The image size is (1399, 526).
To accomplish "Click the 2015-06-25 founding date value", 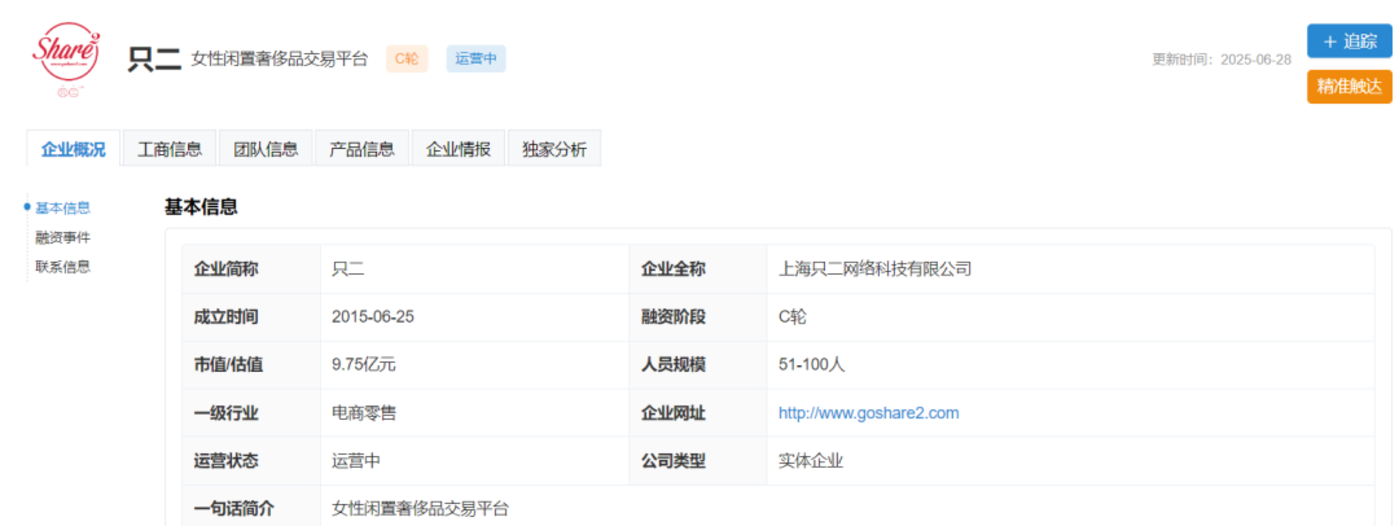I will pos(373,317).
